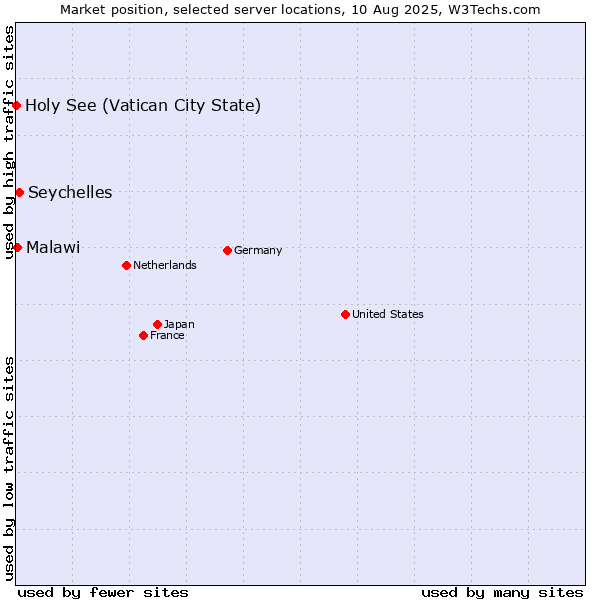This screenshot has width=600, height=600.
Task: Click the chart title mentioning W3Techs.com
Action: click(x=300, y=10)
